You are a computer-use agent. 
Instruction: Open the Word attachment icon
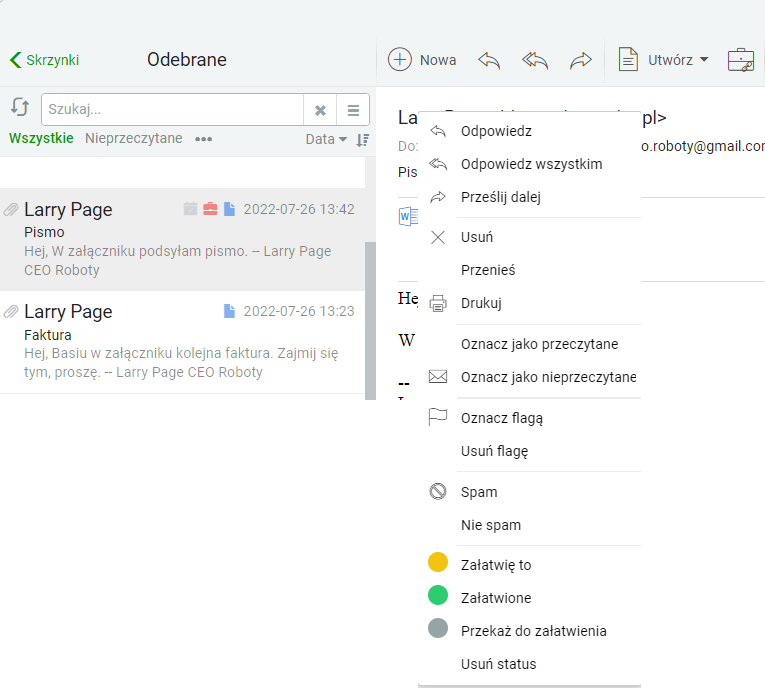(x=408, y=216)
